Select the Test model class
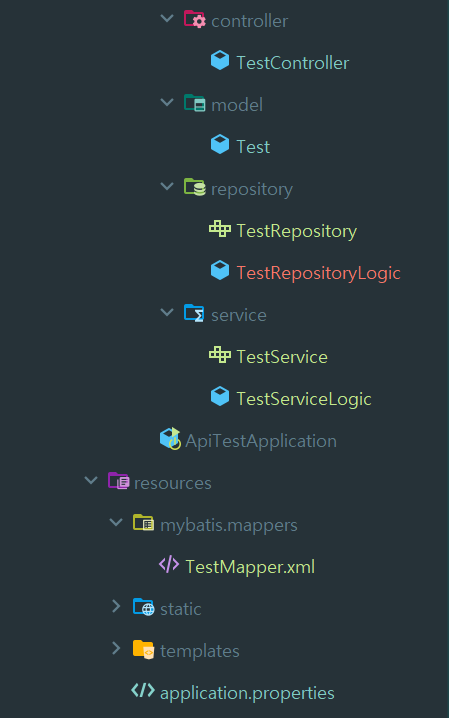 (x=253, y=147)
